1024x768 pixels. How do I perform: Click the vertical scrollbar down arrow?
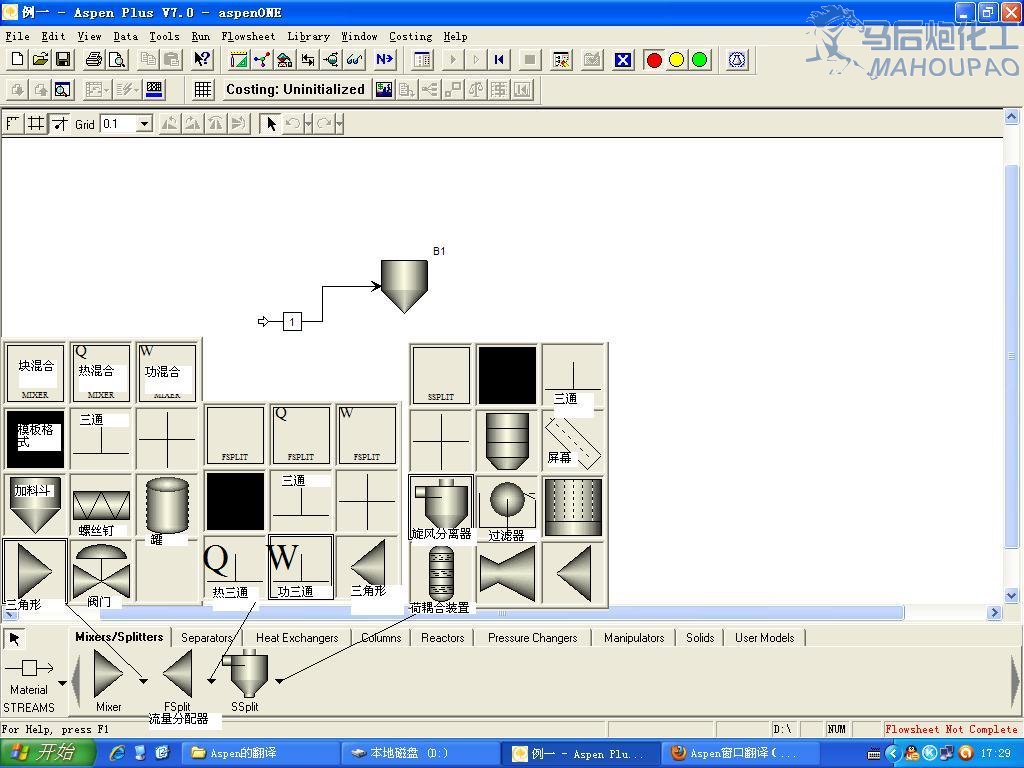pyautogui.click(x=1012, y=595)
